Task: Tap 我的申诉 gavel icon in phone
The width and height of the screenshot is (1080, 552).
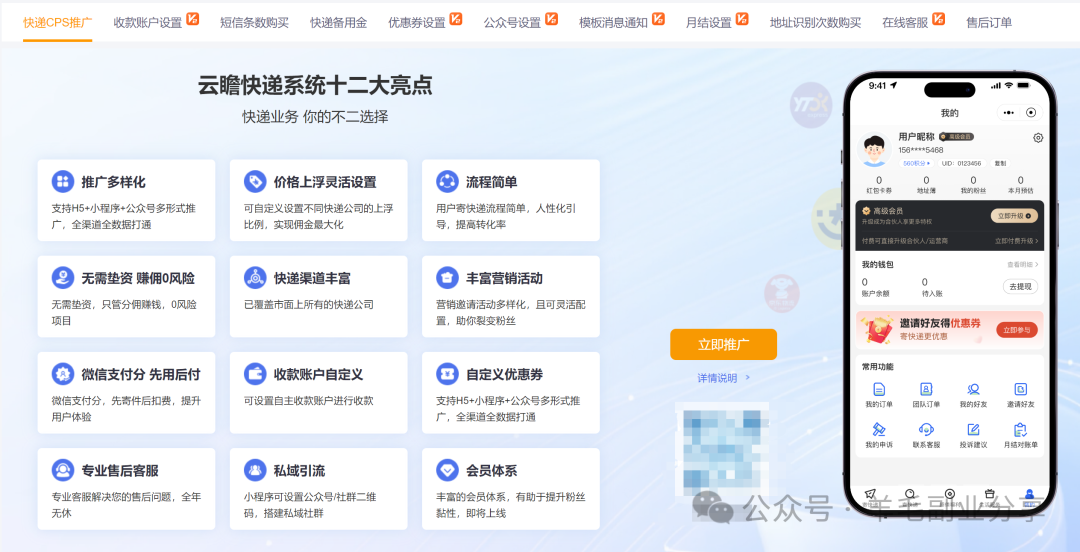Action: (879, 429)
